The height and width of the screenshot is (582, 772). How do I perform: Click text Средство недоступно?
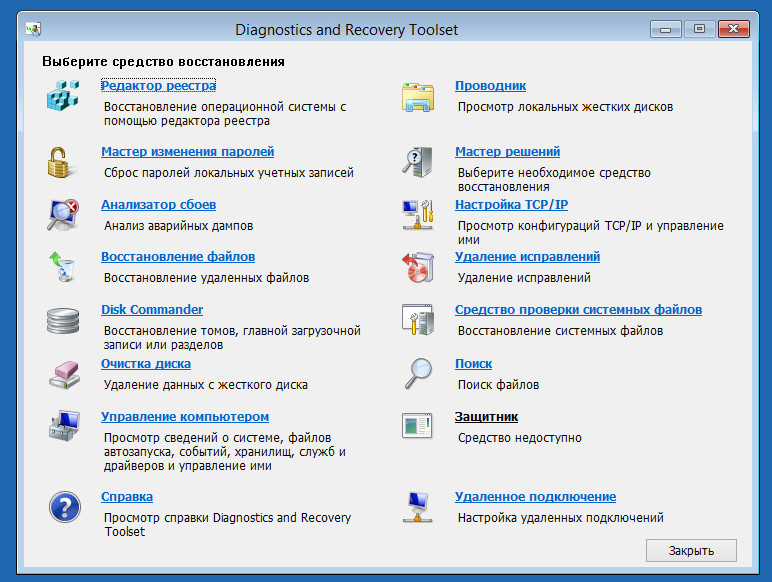(520, 438)
